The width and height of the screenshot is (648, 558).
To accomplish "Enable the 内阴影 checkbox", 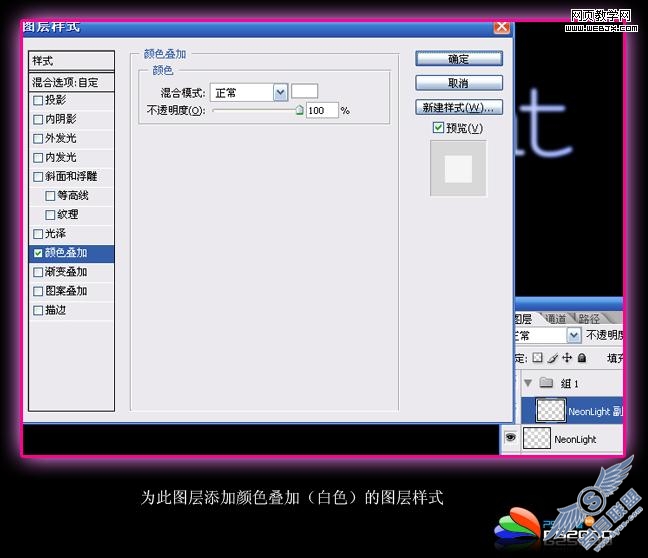I will coord(38,119).
